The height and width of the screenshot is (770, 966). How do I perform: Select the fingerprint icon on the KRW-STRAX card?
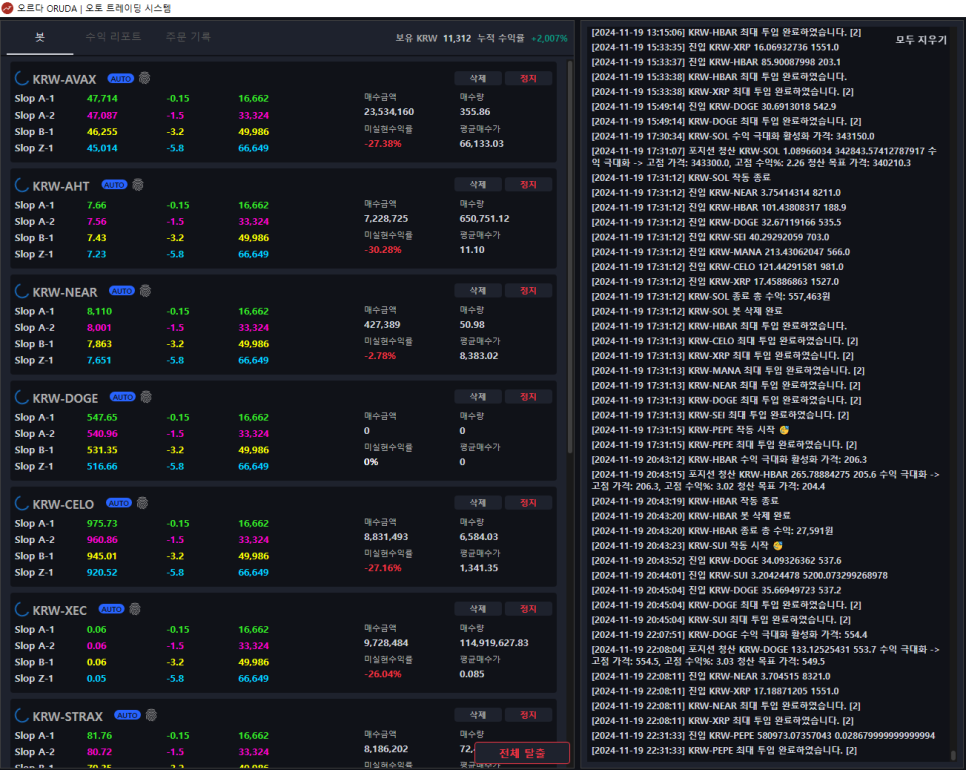point(151,715)
